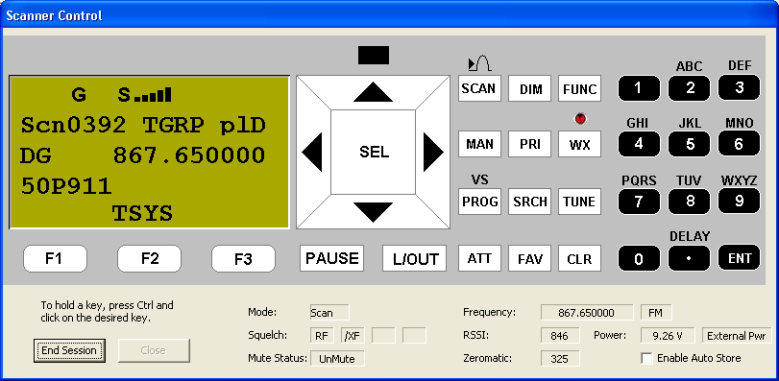Click the squelch icon above SCAN
The image size is (779, 381).
click(x=480, y=64)
